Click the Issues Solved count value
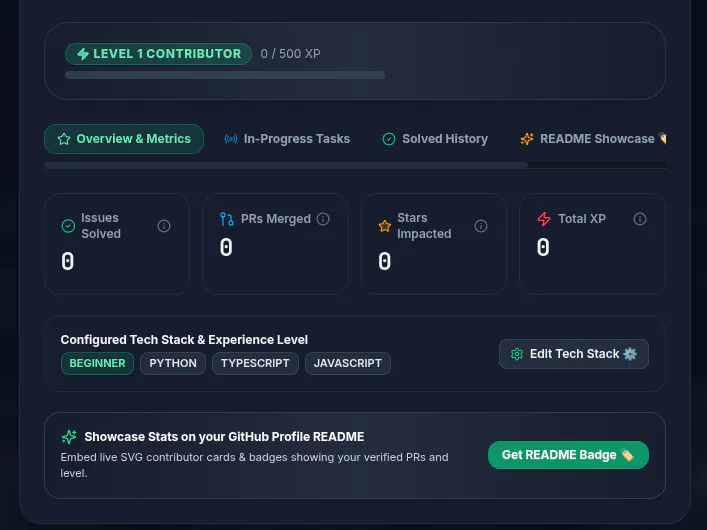Image resolution: width=707 pixels, height=530 pixels. coord(68,262)
